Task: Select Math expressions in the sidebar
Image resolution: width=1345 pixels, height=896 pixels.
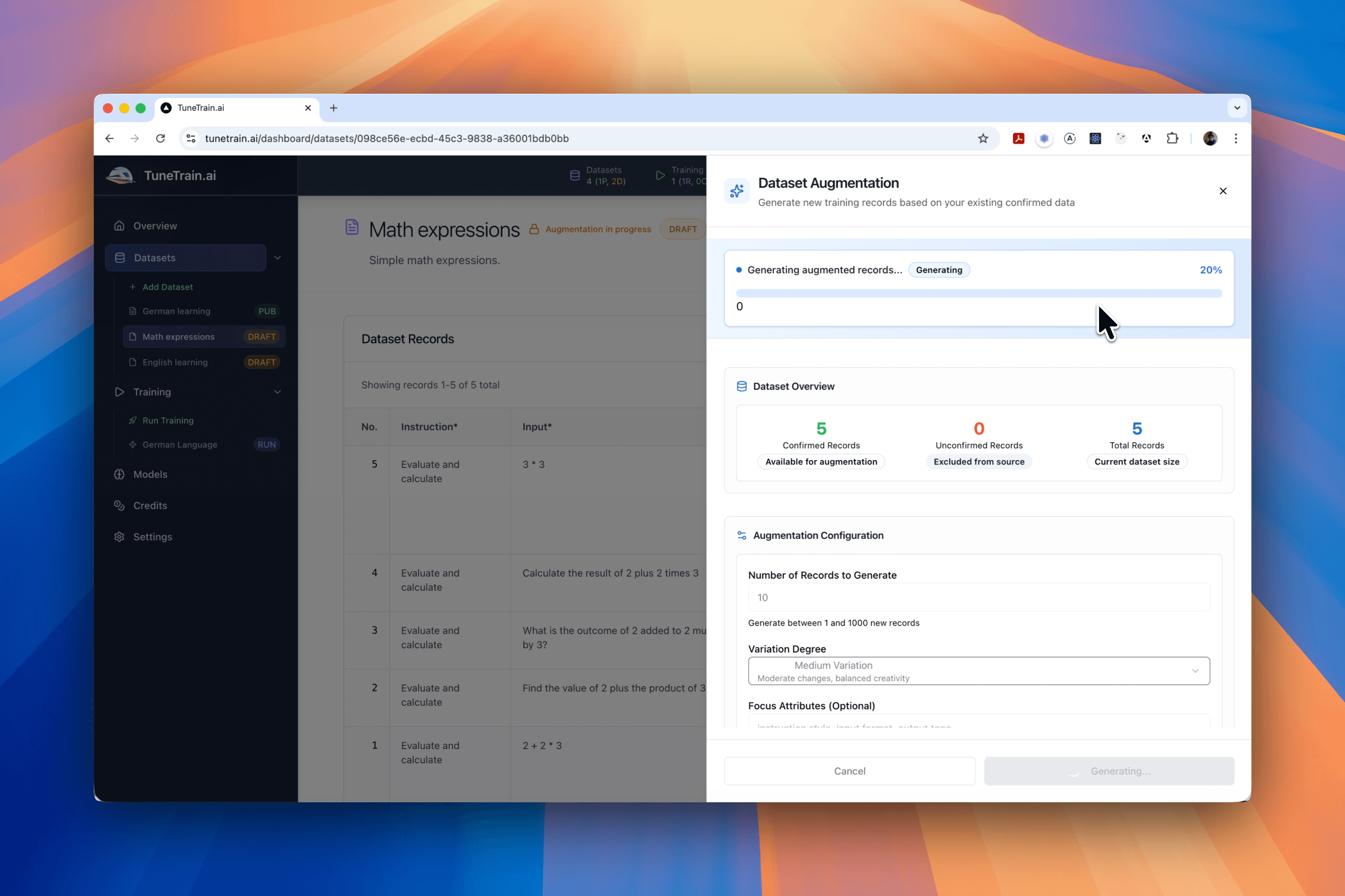Action: (178, 336)
